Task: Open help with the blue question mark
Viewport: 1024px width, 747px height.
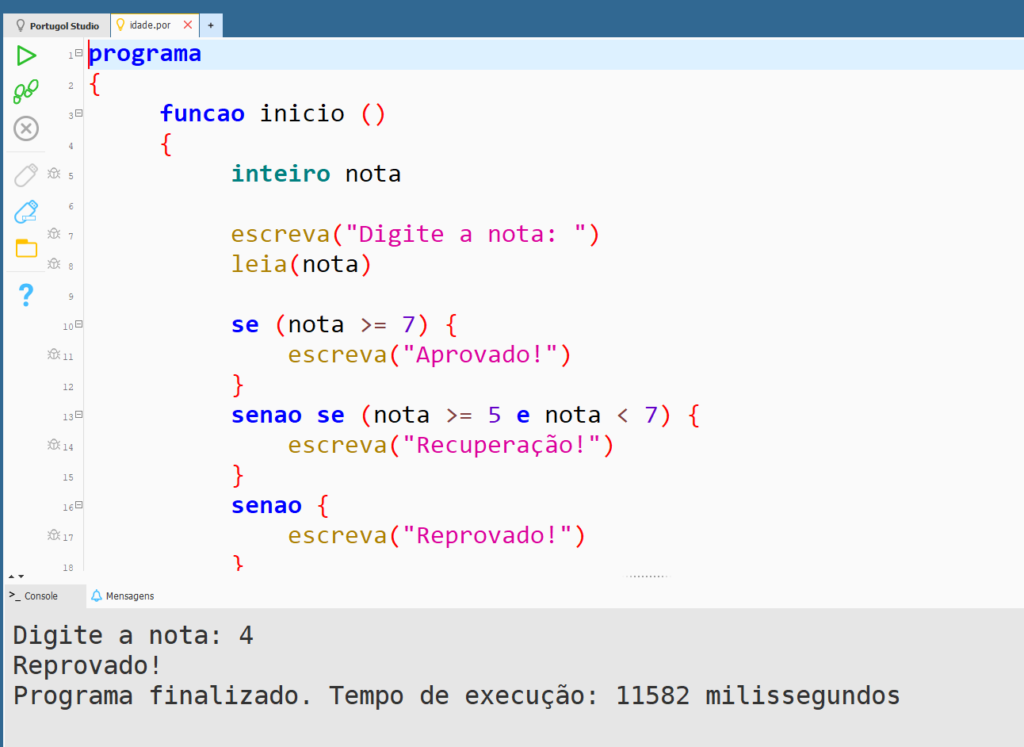Action: click(x=26, y=295)
